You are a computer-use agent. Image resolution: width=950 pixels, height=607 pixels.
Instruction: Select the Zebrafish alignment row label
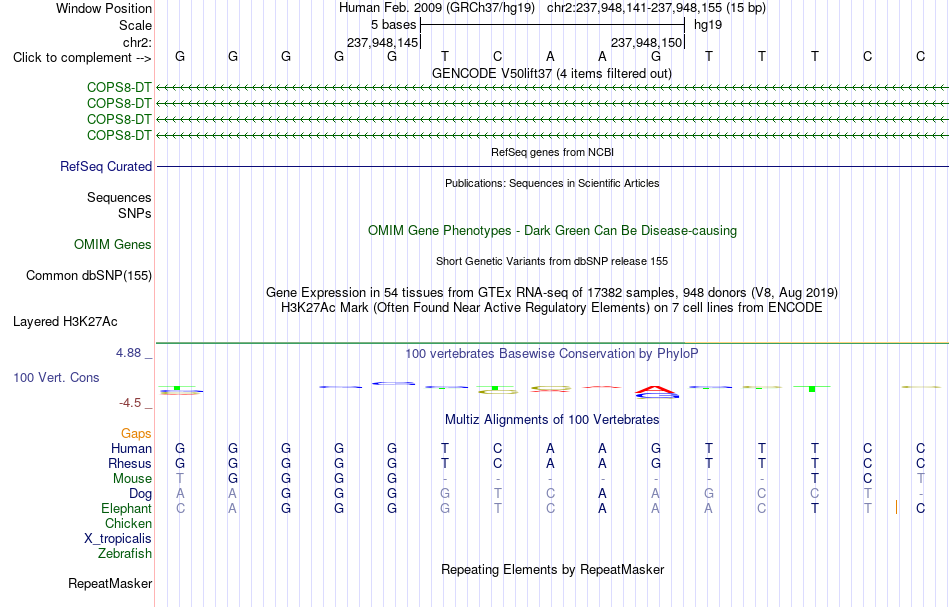click(x=125, y=553)
